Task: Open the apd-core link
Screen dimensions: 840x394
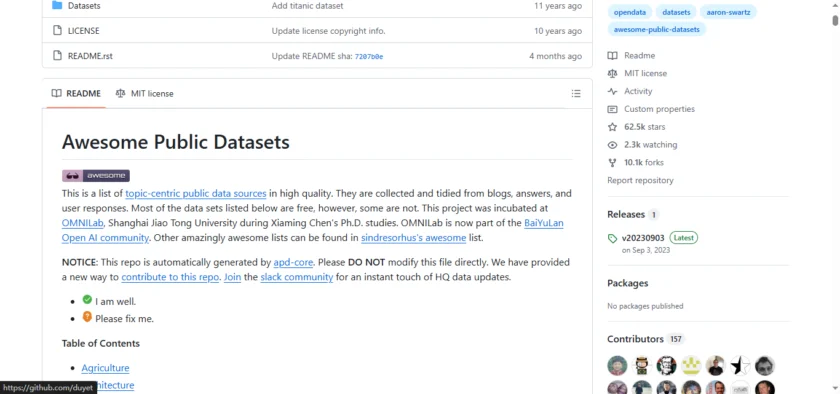Action: pos(293,262)
